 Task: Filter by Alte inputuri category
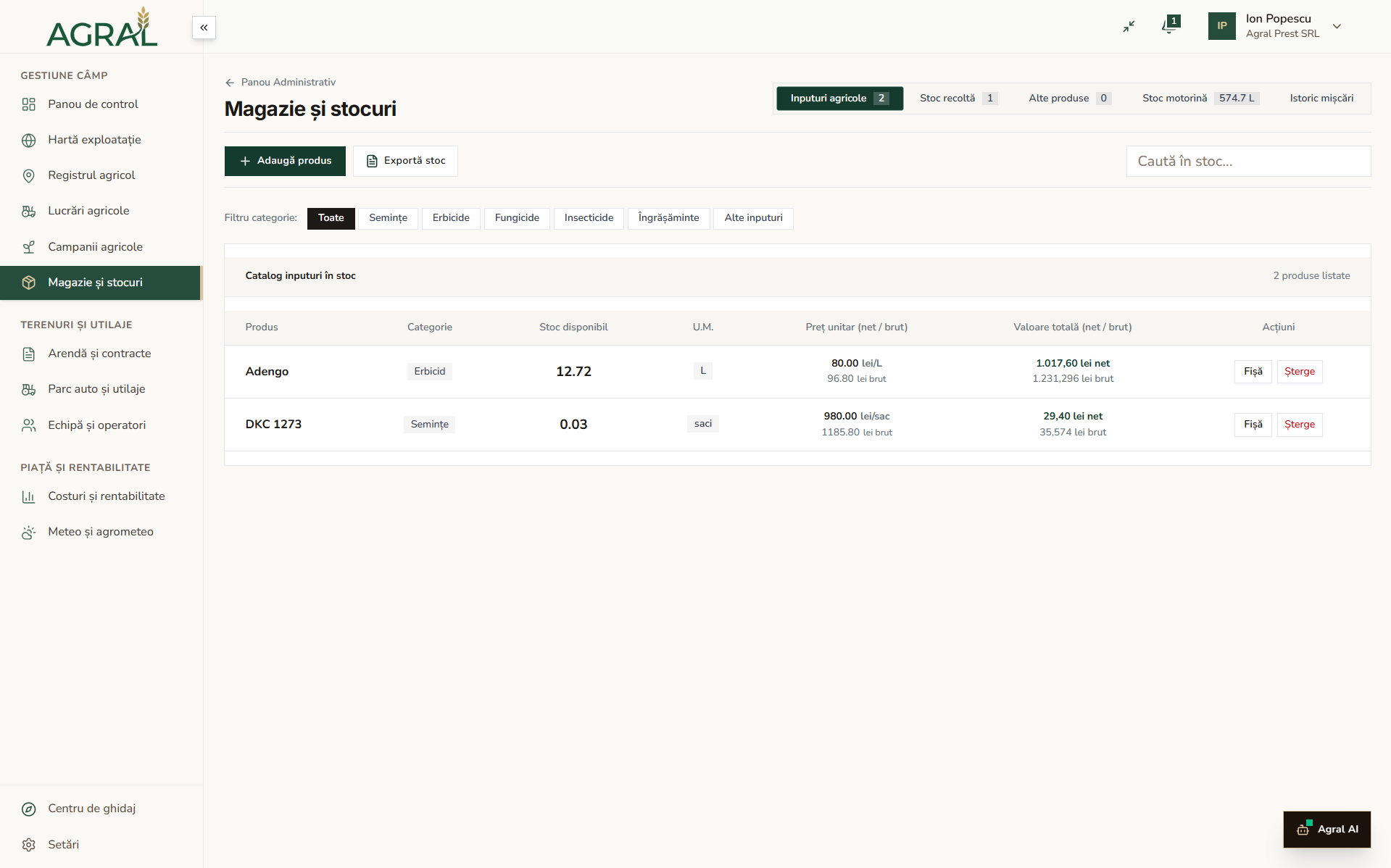coord(753,218)
